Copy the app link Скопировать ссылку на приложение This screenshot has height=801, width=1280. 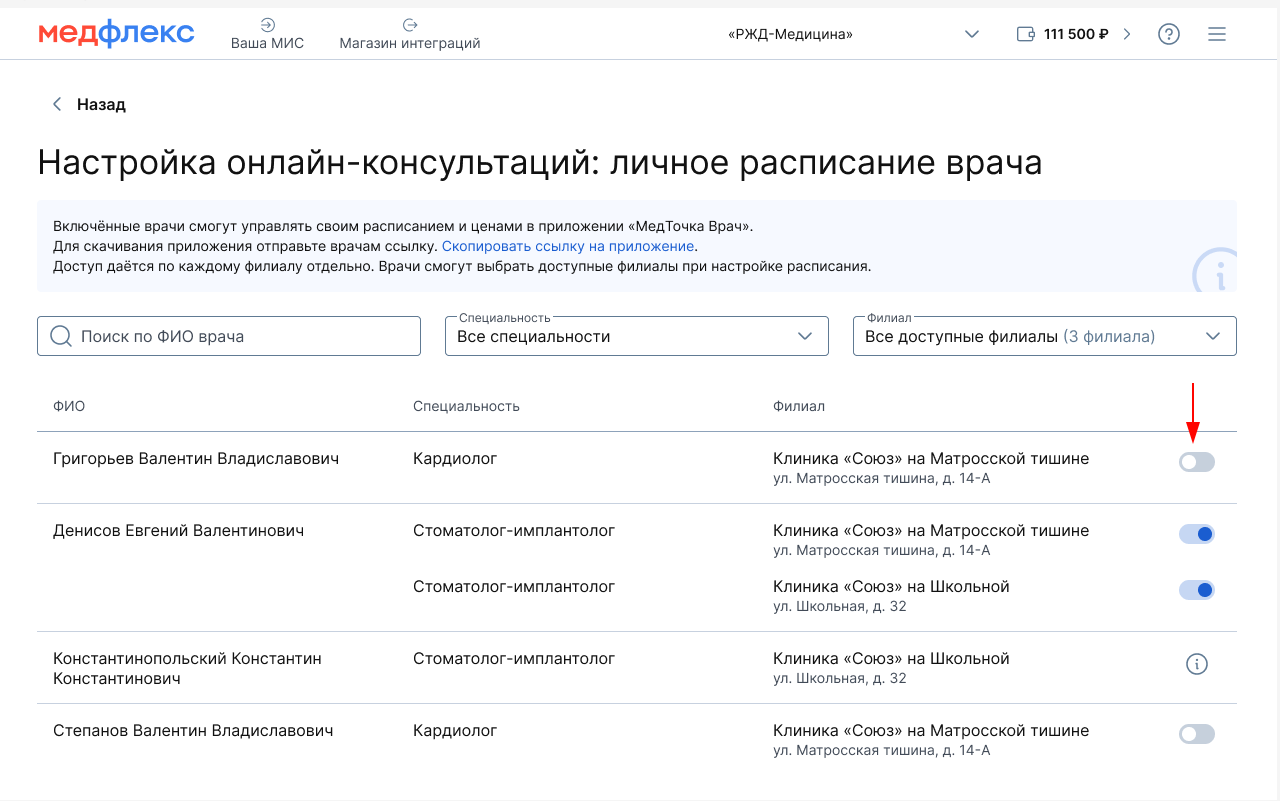click(568, 246)
